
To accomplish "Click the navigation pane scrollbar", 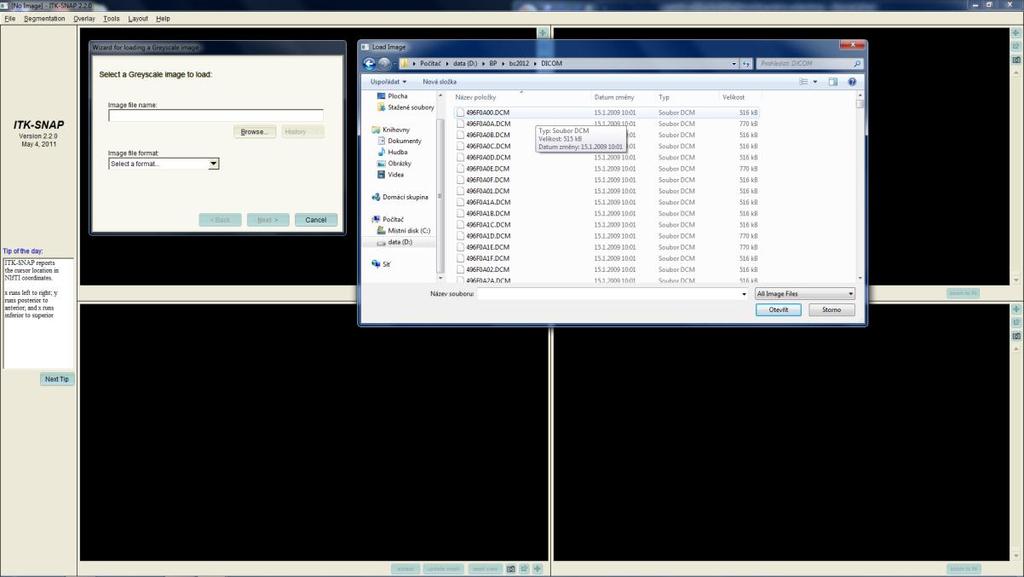I will coord(440,187).
